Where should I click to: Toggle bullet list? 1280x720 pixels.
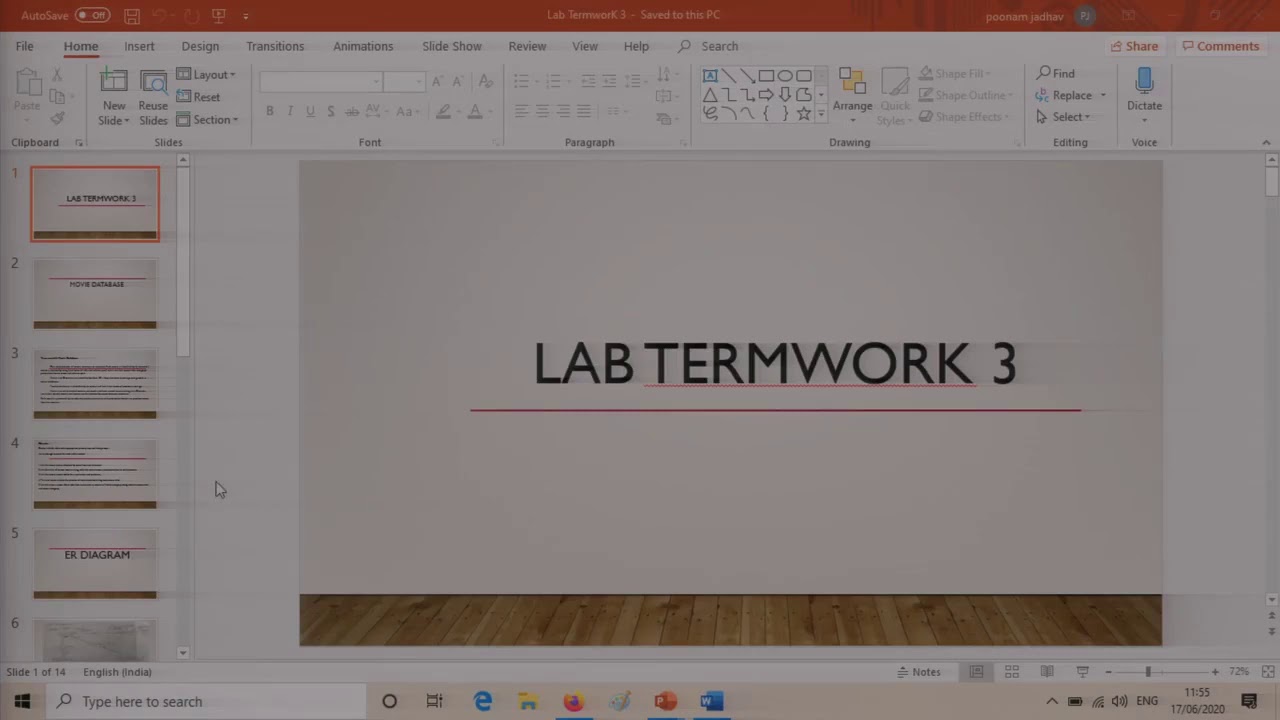521,81
